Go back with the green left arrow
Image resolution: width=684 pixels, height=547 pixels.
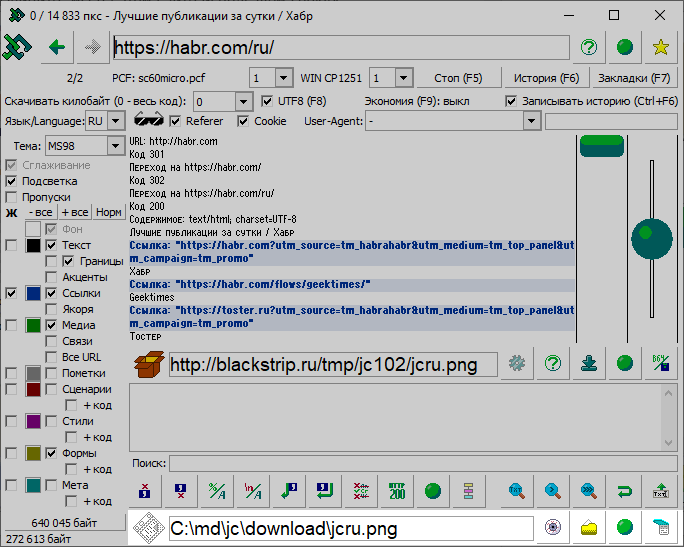point(57,47)
